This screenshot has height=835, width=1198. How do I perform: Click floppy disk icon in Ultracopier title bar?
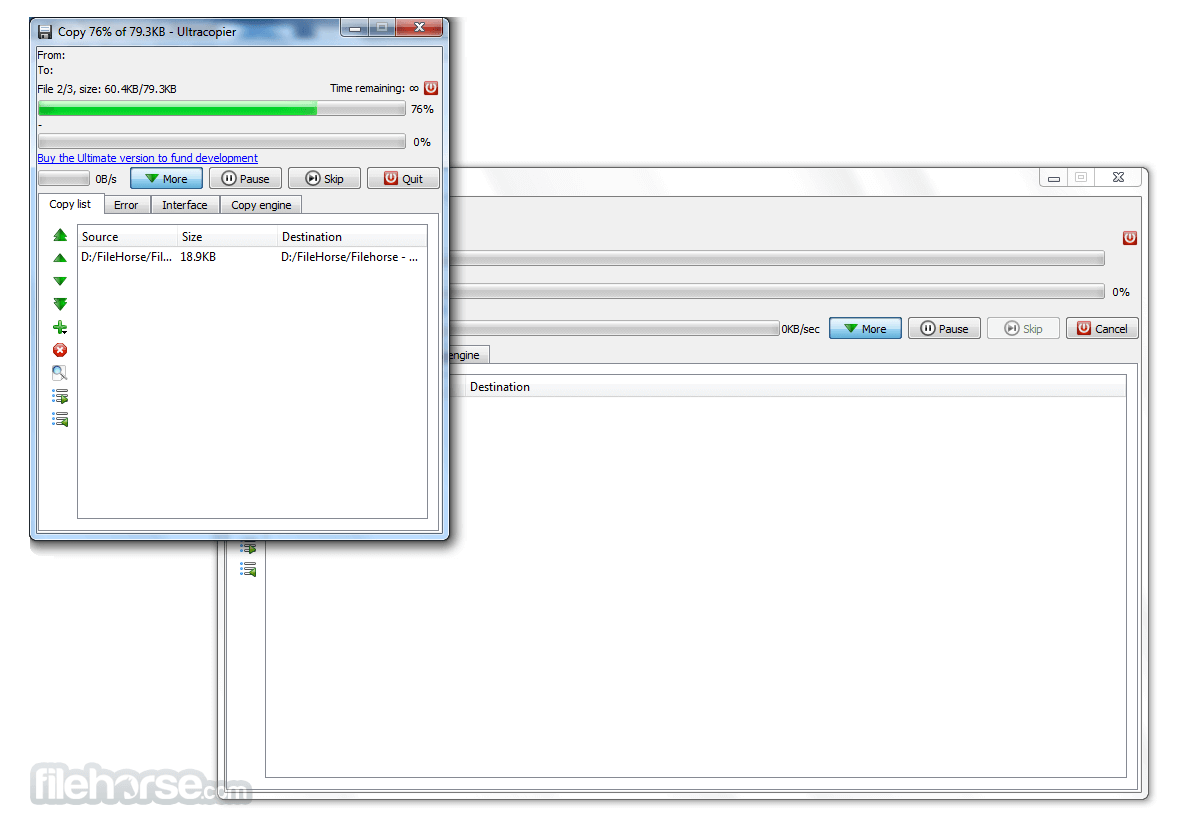[45, 31]
